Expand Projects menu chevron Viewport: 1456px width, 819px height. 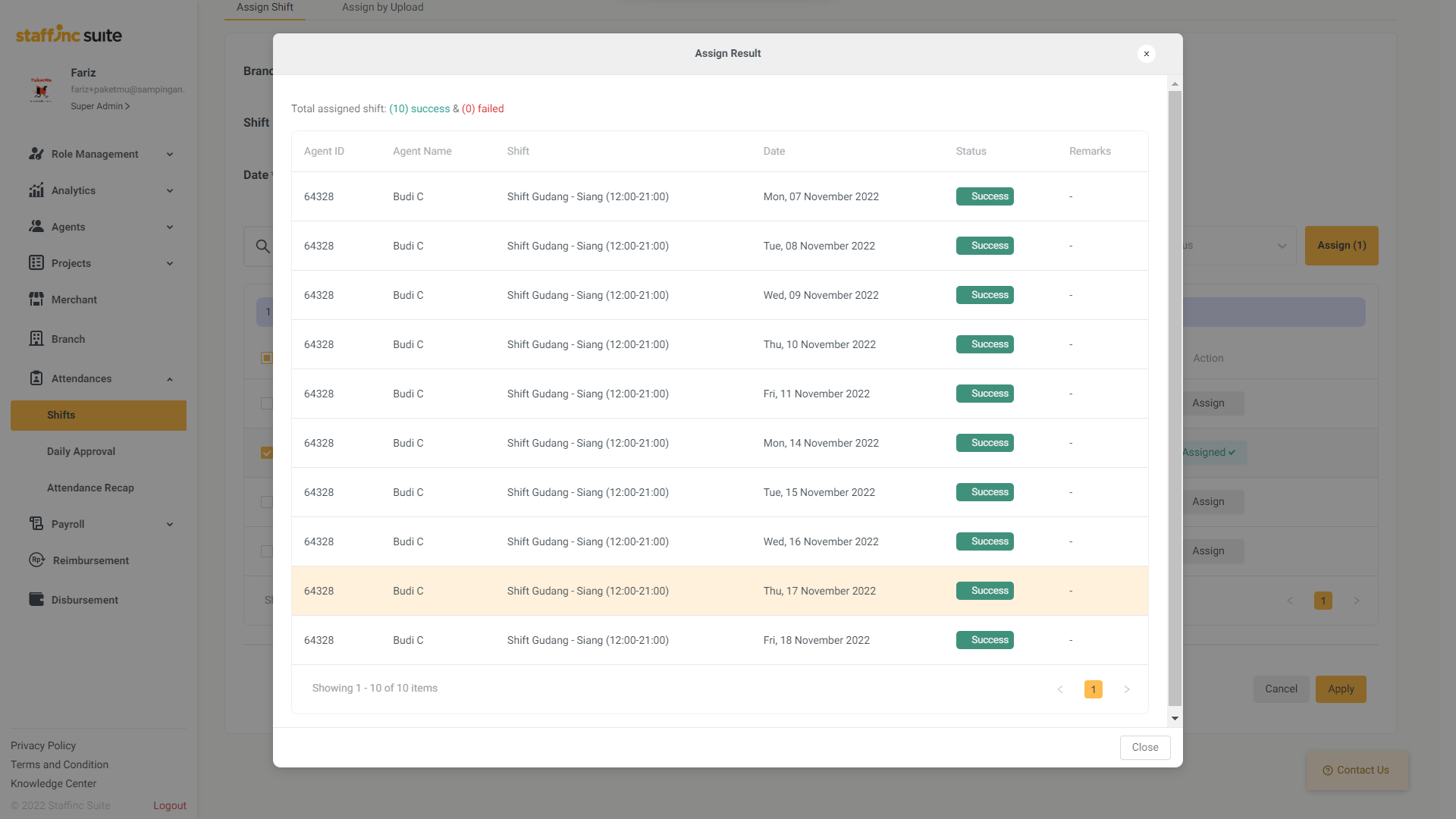coord(170,264)
